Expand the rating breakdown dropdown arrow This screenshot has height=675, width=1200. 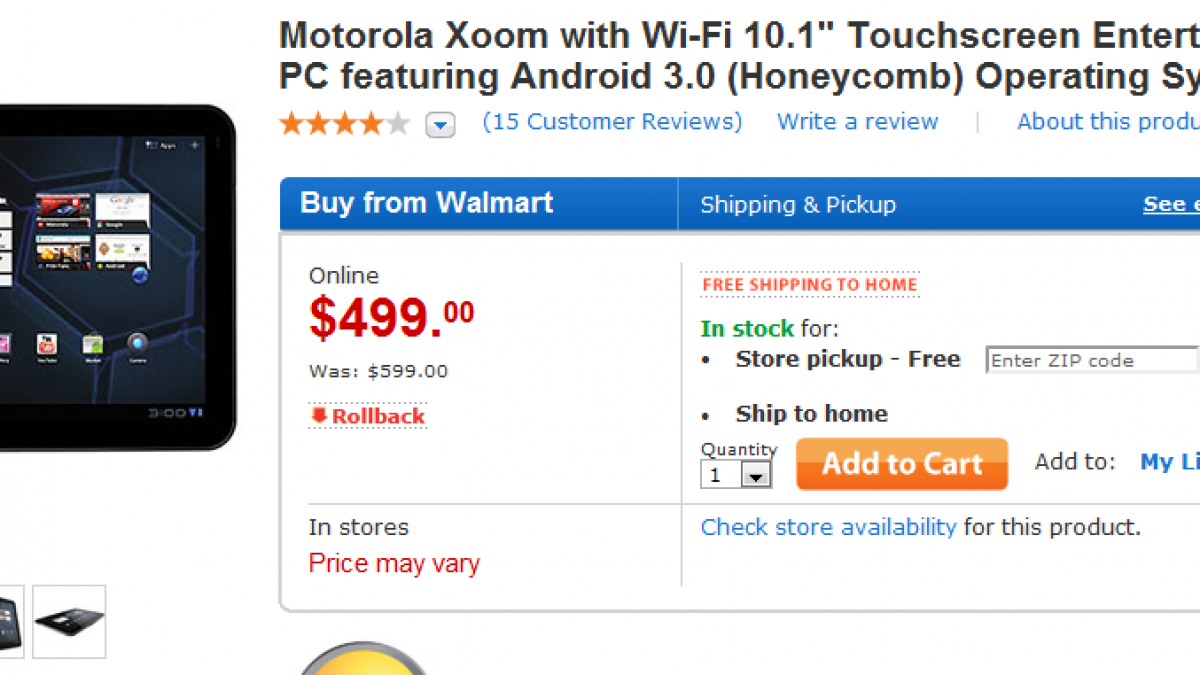tap(440, 125)
